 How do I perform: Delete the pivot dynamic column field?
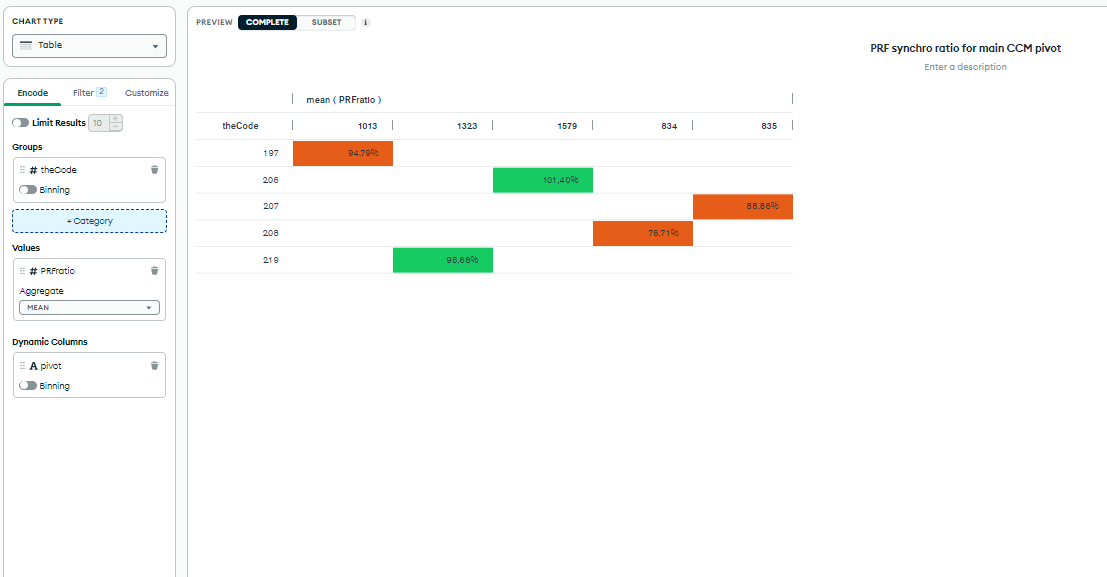click(x=154, y=366)
